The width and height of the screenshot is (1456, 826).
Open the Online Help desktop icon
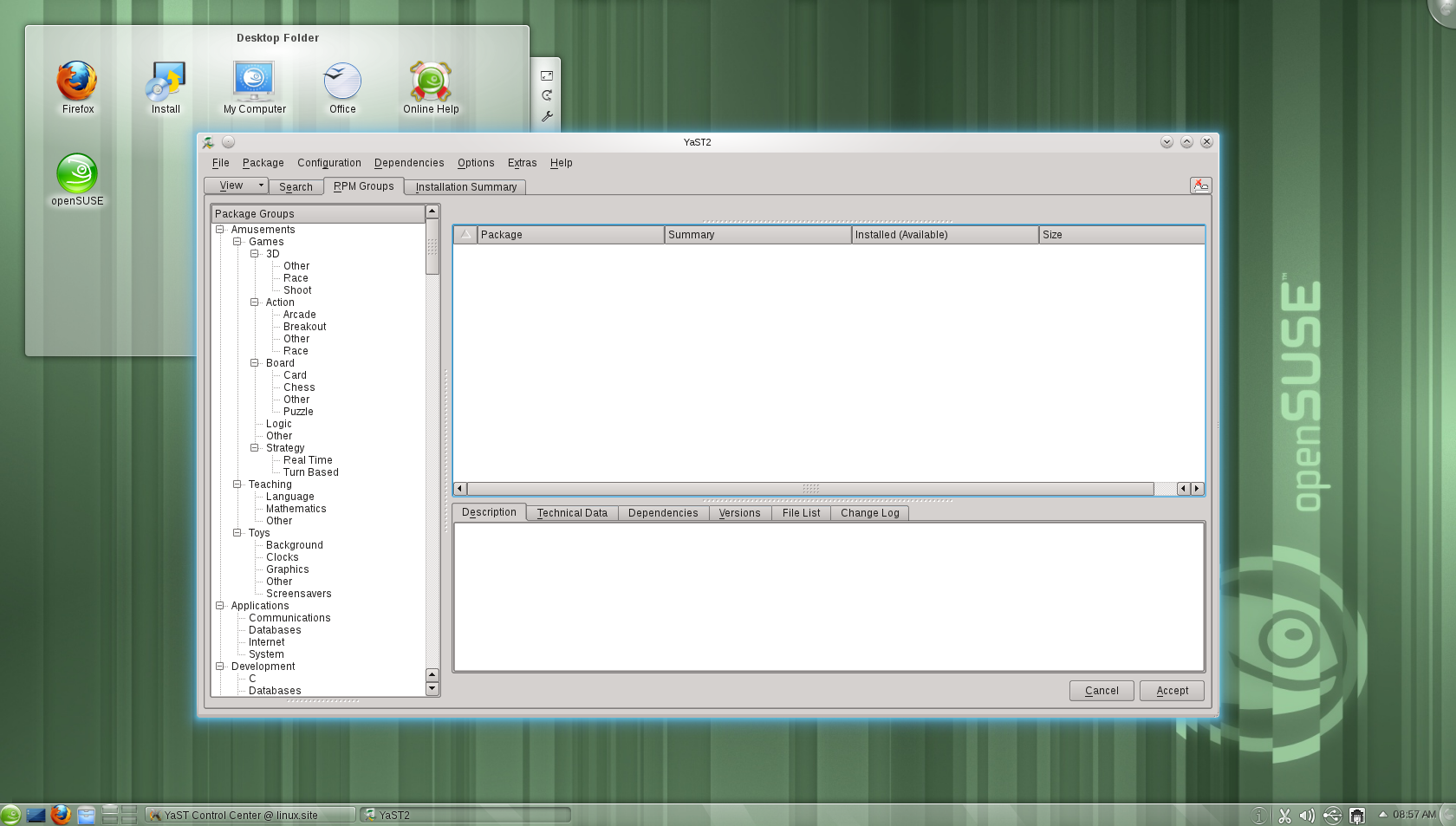coord(431,87)
